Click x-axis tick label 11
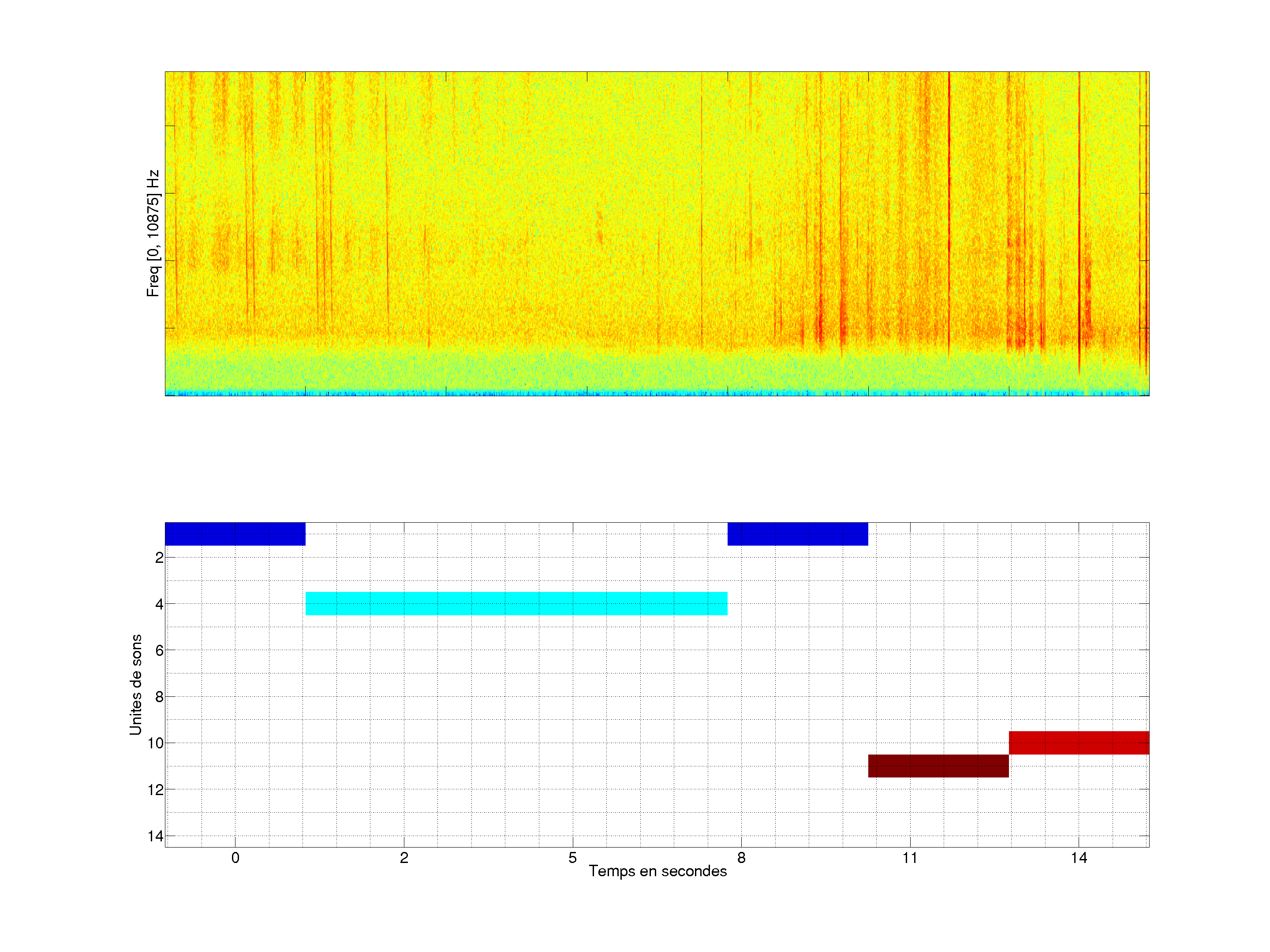The height and width of the screenshot is (952, 1270). [909, 858]
